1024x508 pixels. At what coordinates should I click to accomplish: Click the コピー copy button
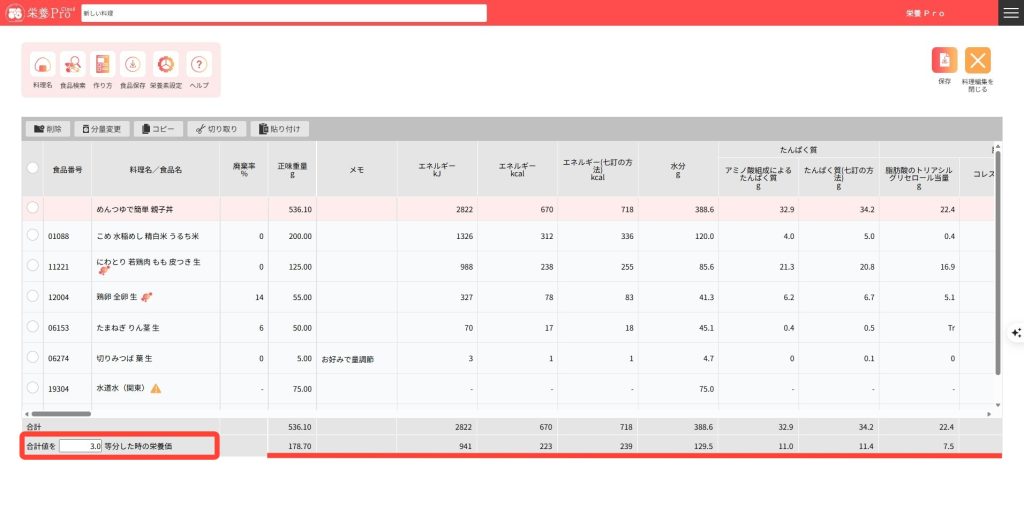pos(159,129)
